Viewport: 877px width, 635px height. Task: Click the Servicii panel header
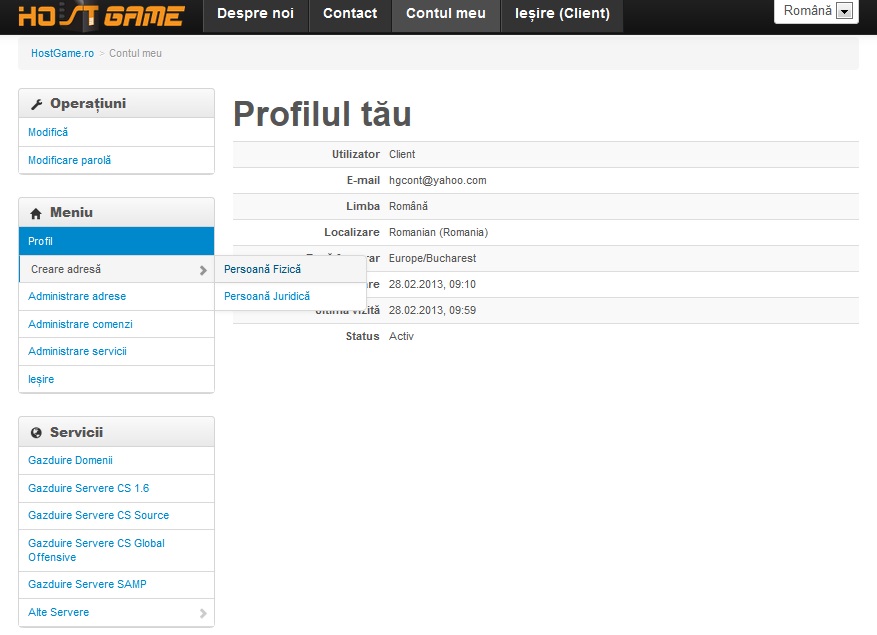click(x=116, y=432)
